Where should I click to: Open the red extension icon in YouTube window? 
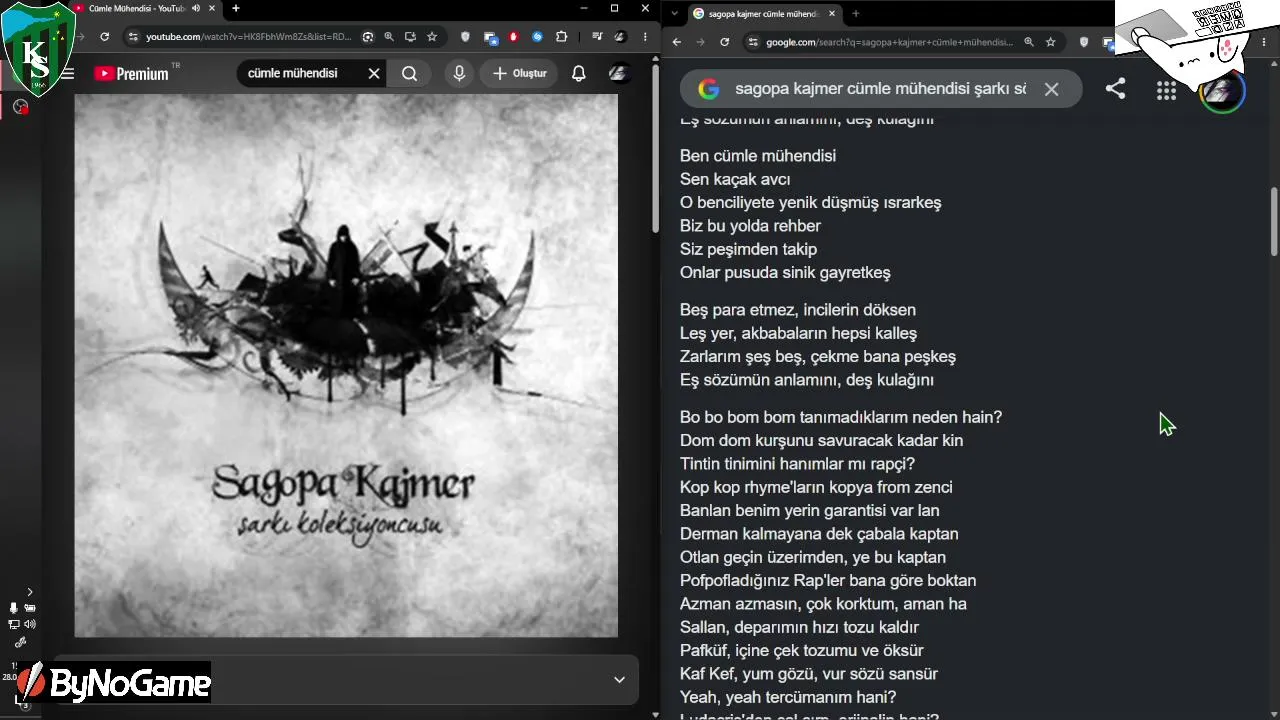514,37
